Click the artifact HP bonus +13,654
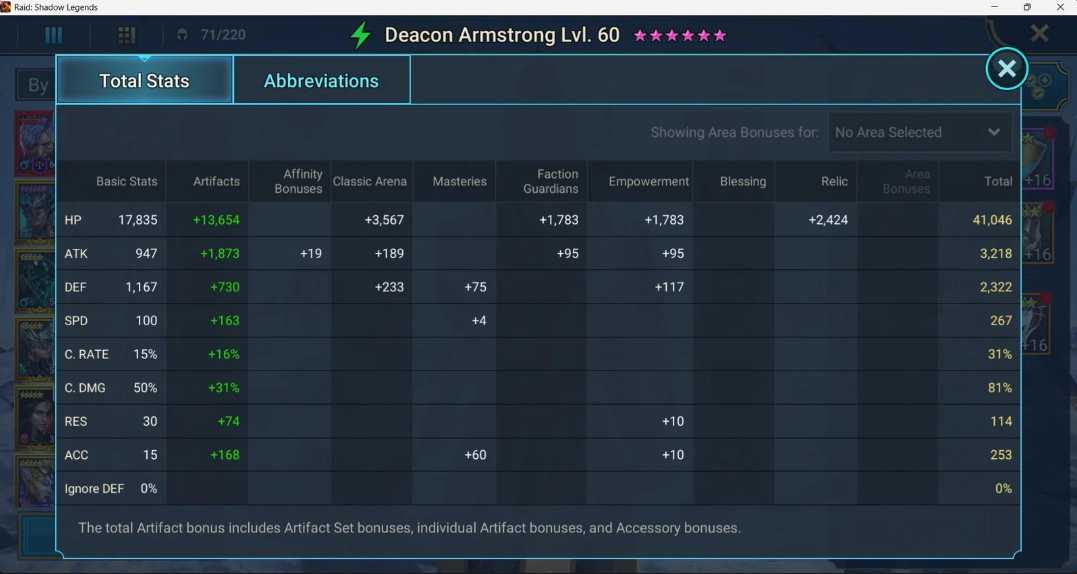The image size is (1077, 574). pos(216,220)
